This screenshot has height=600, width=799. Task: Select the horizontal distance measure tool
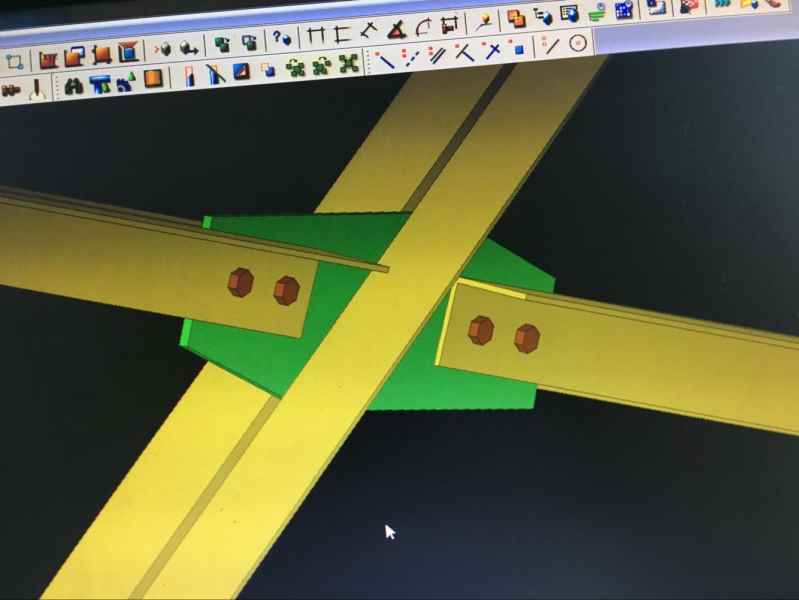coord(317,34)
